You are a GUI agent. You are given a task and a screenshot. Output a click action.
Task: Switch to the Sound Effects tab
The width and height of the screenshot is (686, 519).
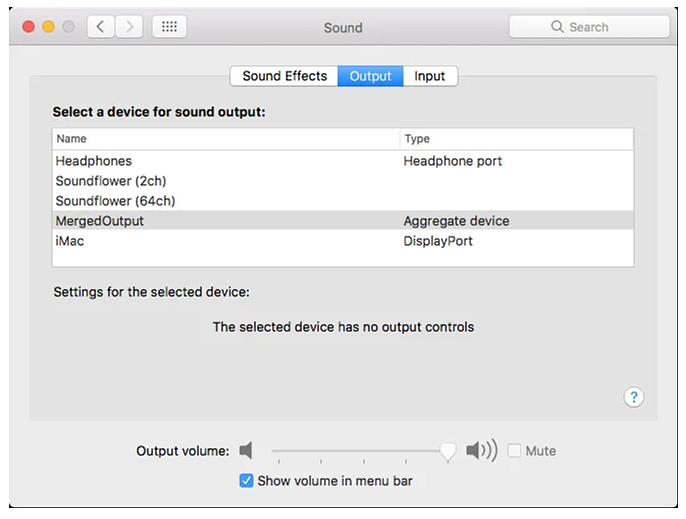(x=284, y=76)
